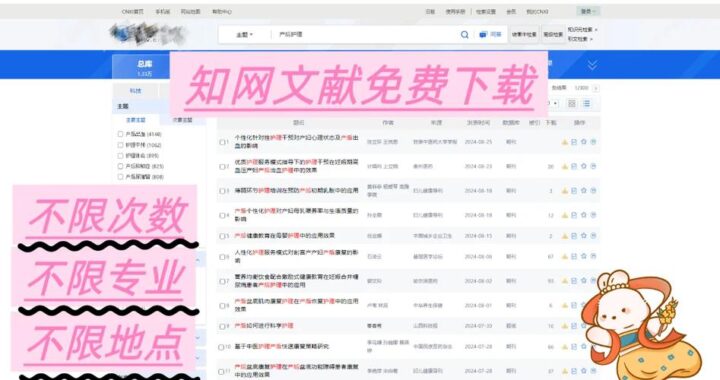Open the 主题 search field dropdown

pyautogui.click(x=245, y=34)
